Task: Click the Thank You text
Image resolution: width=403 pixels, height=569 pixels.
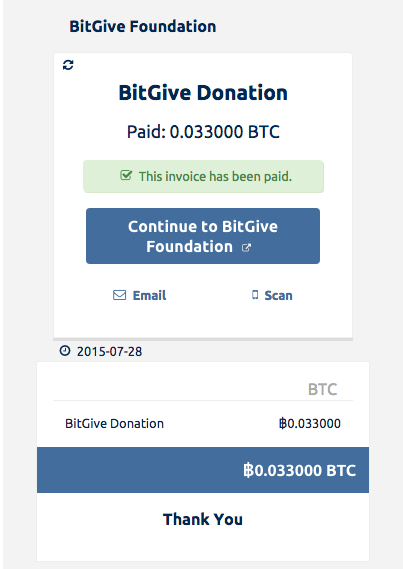Action: 203,519
